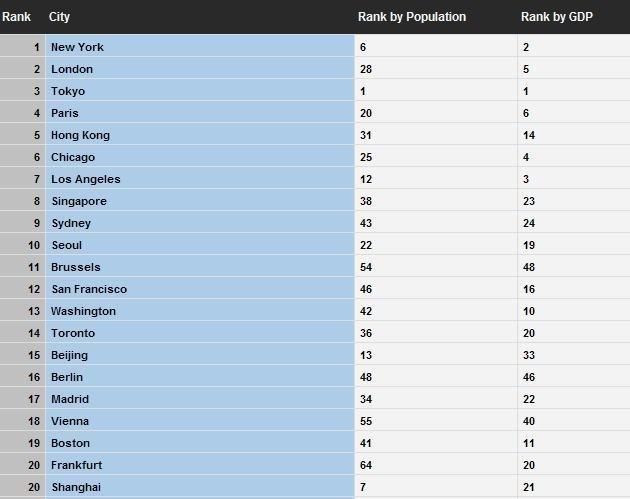Click the Beijing city cell

click(200, 354)
